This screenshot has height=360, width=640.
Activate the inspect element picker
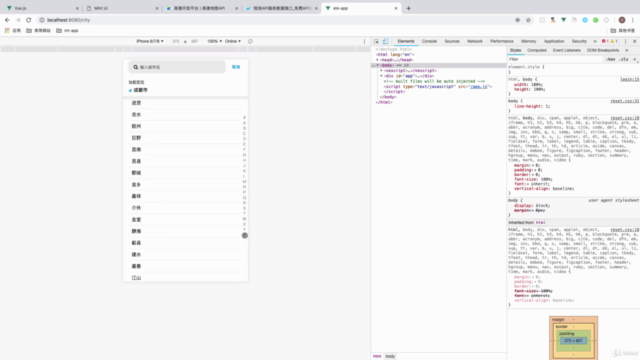coord(376,41)
